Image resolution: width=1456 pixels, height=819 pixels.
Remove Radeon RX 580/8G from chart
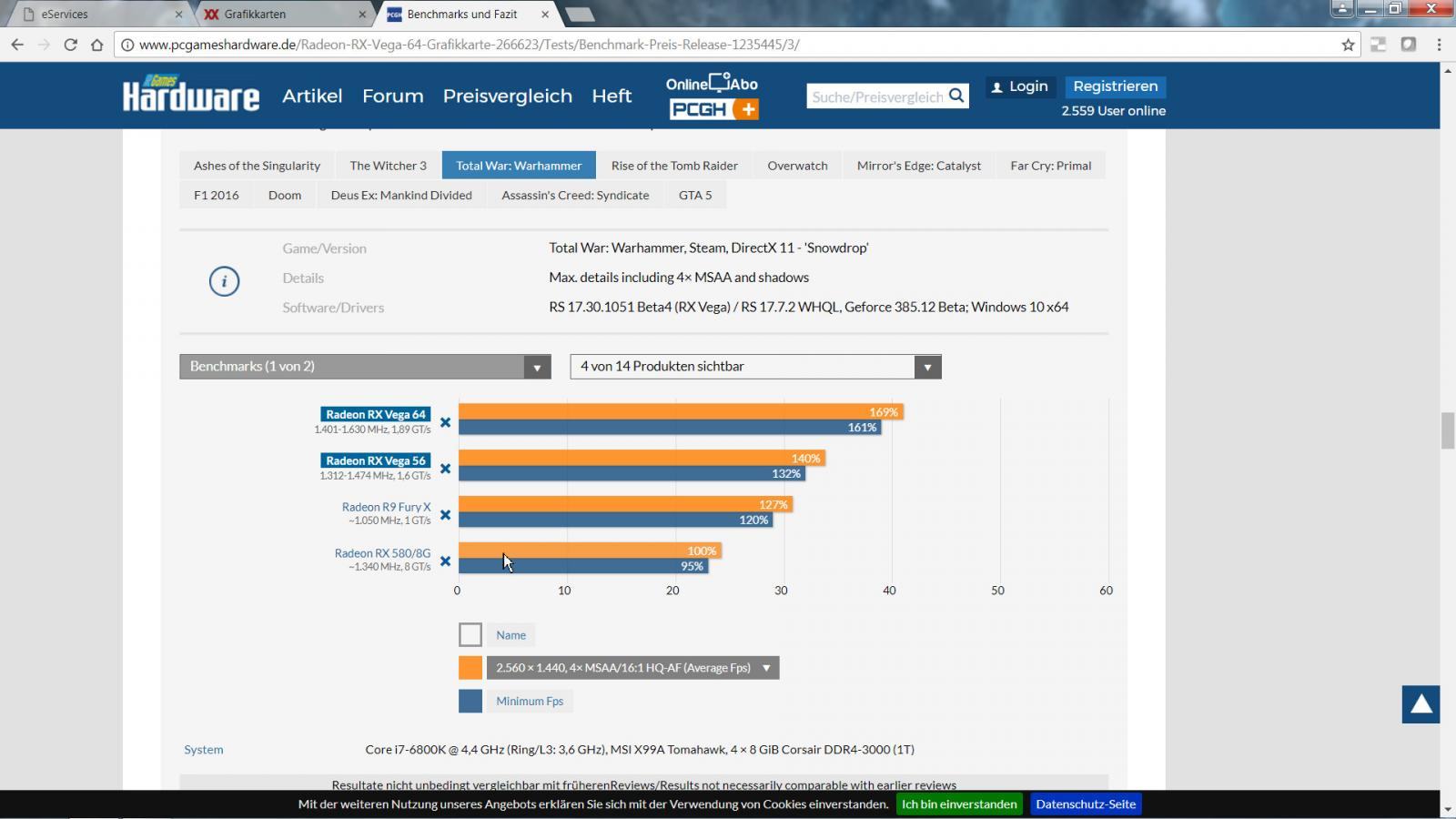pos(445,561)
